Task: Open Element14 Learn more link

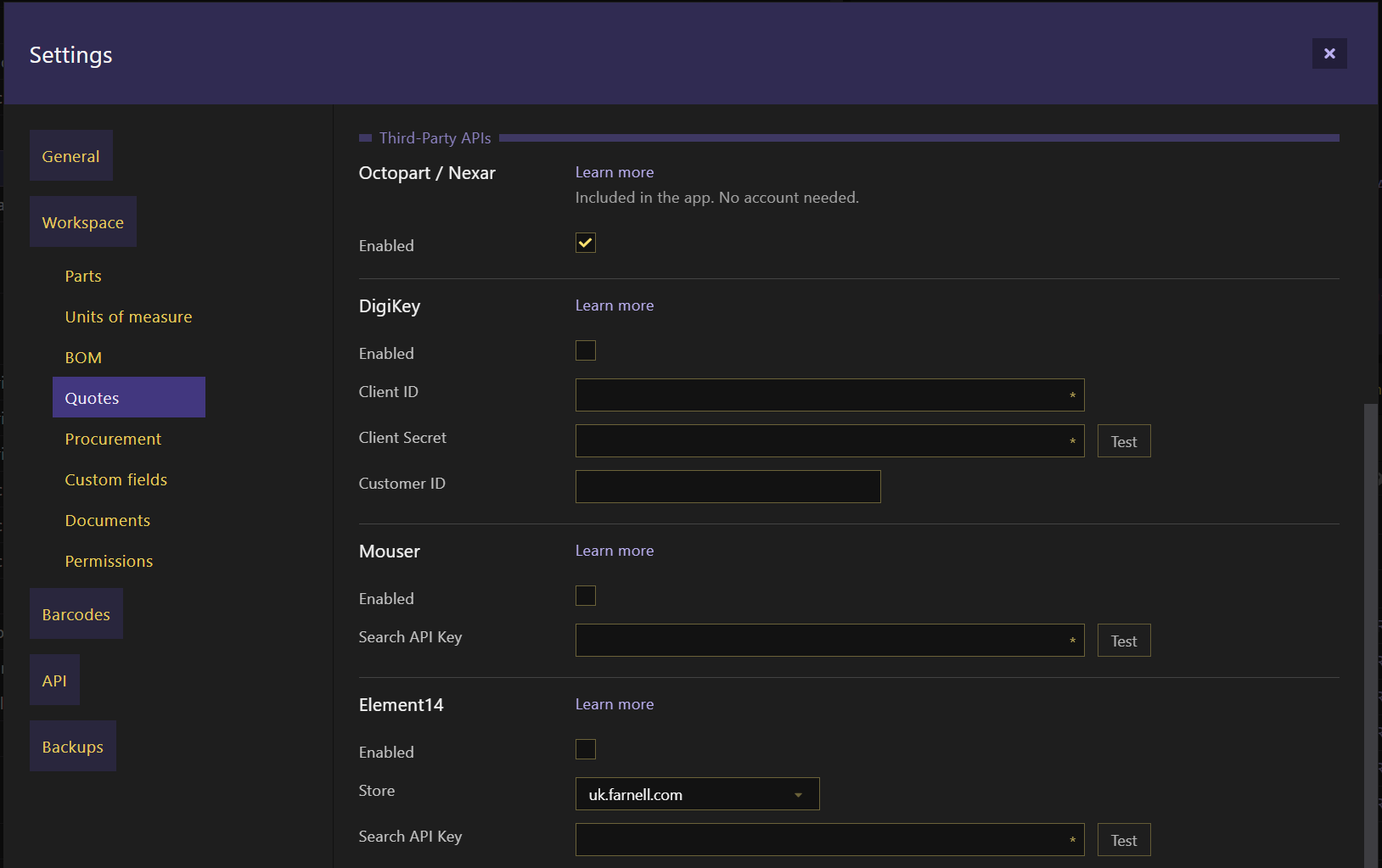Action: click(615, 704)
